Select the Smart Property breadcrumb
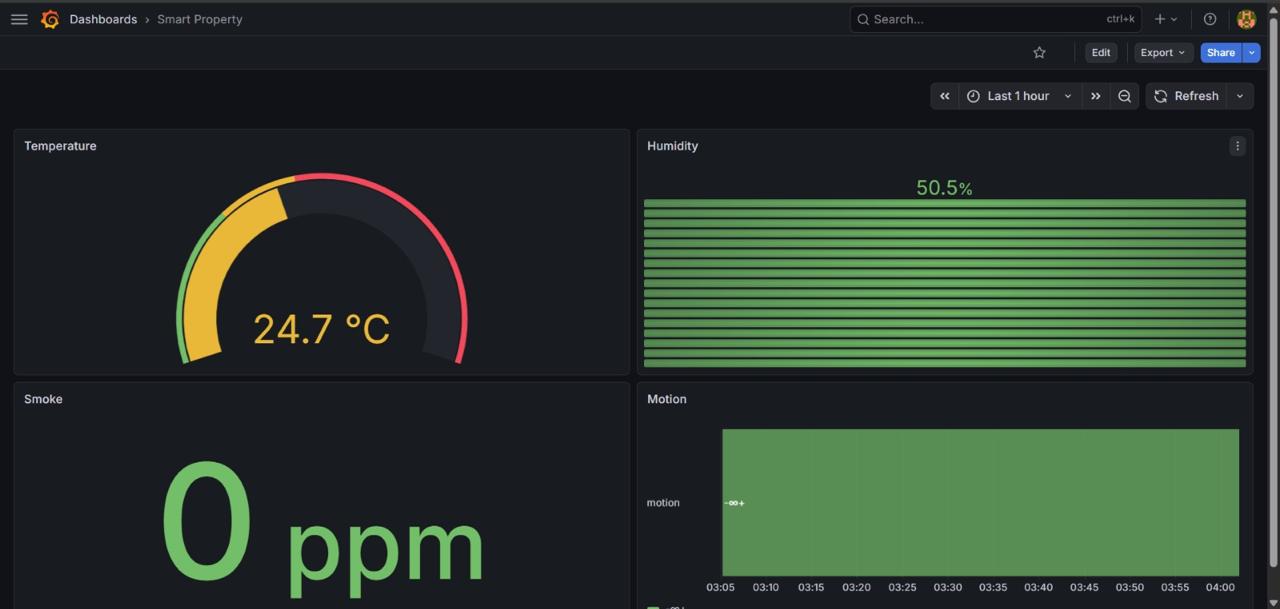Viewport: 1280px width, 609px height. pos(199,19)
